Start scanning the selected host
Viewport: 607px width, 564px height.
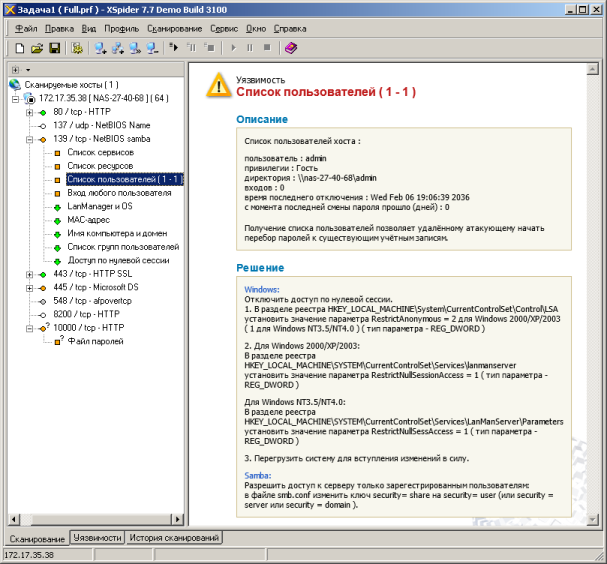point(174,48)
